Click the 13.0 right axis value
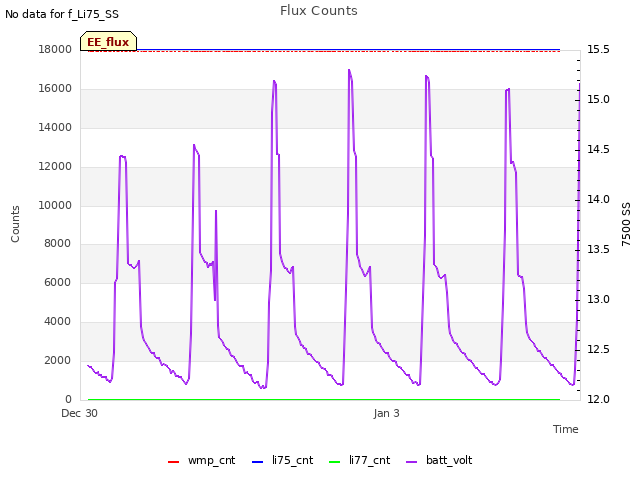640x480 pixels. [598, 300]
